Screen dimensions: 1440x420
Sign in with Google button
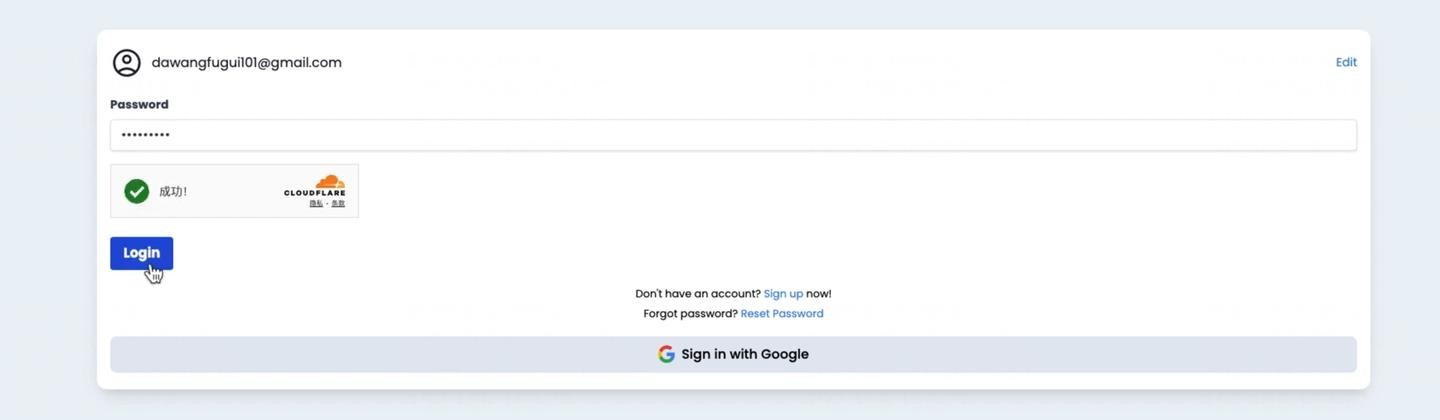[x=733, y=354]
